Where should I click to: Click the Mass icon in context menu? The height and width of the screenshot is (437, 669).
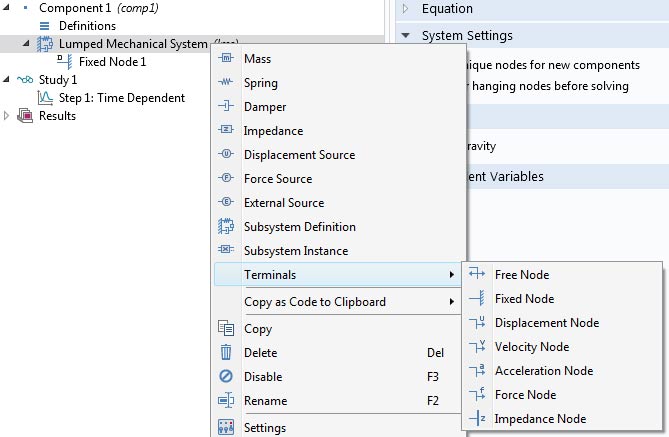[x=226, y=59]
